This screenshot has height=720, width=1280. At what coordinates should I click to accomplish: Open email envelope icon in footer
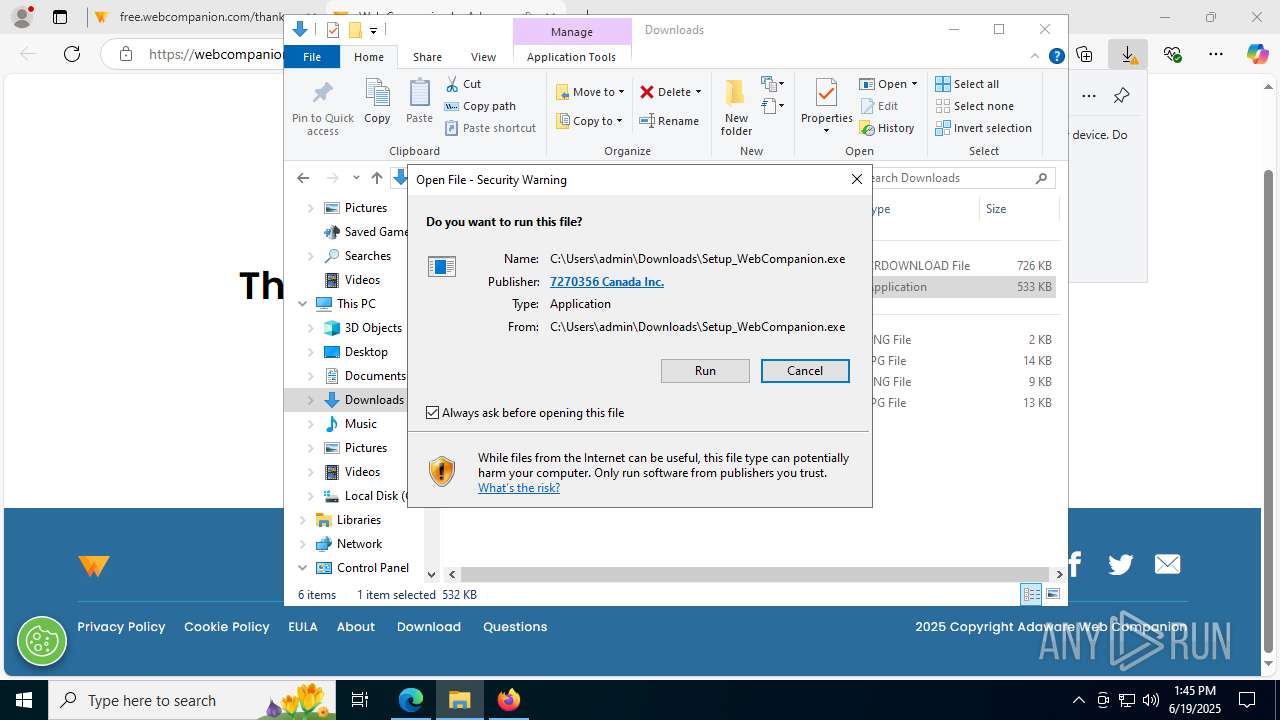[1167, 565]
